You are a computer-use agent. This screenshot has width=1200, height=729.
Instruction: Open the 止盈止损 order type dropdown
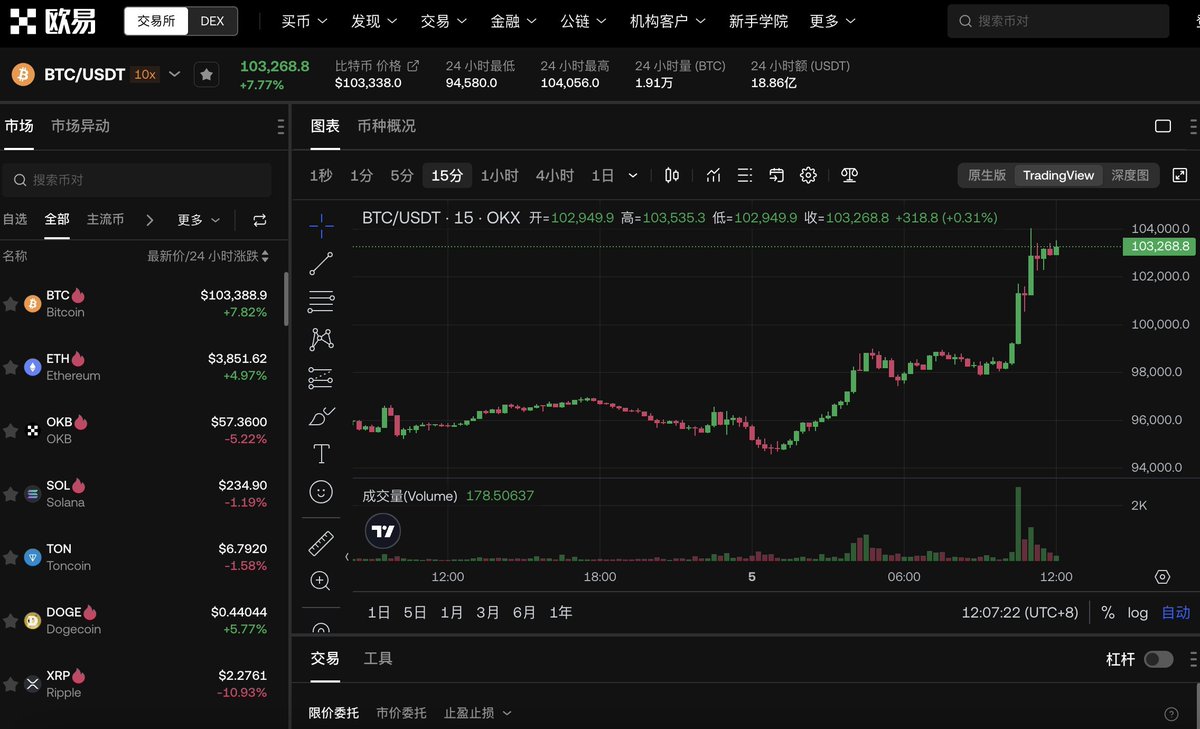(x=477, y=713)
